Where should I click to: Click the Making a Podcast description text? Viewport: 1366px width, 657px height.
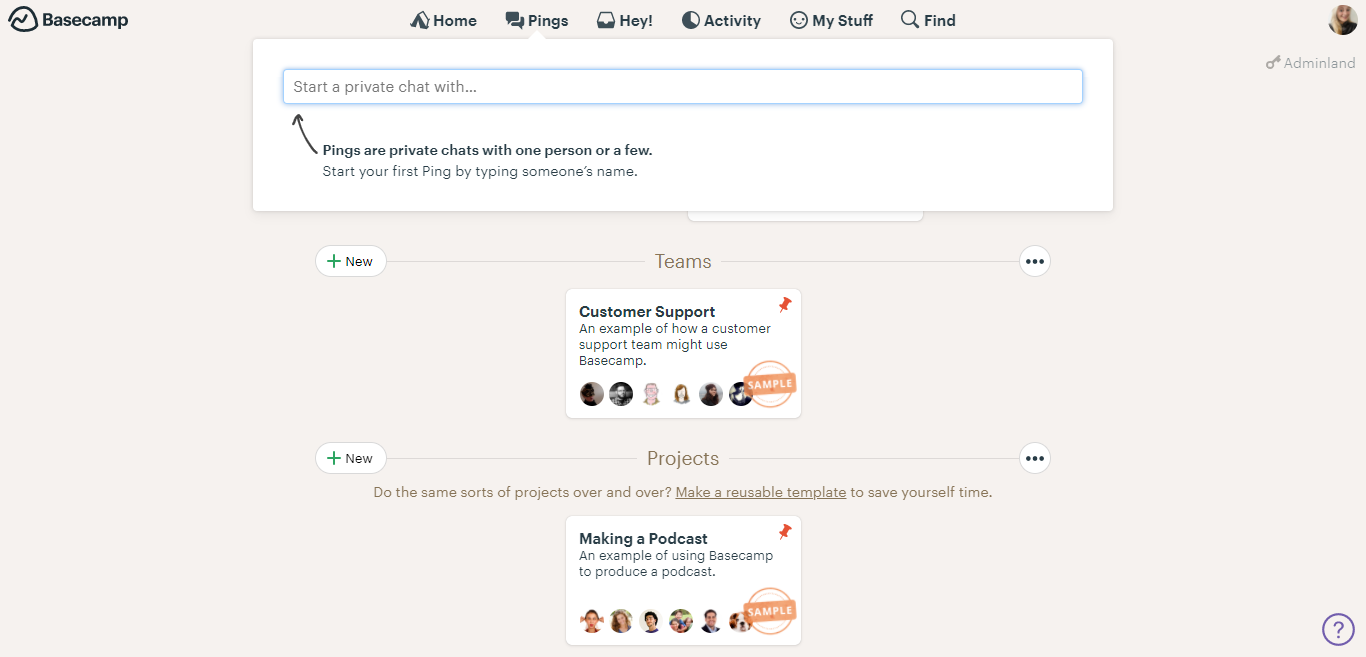click(676, 564)
